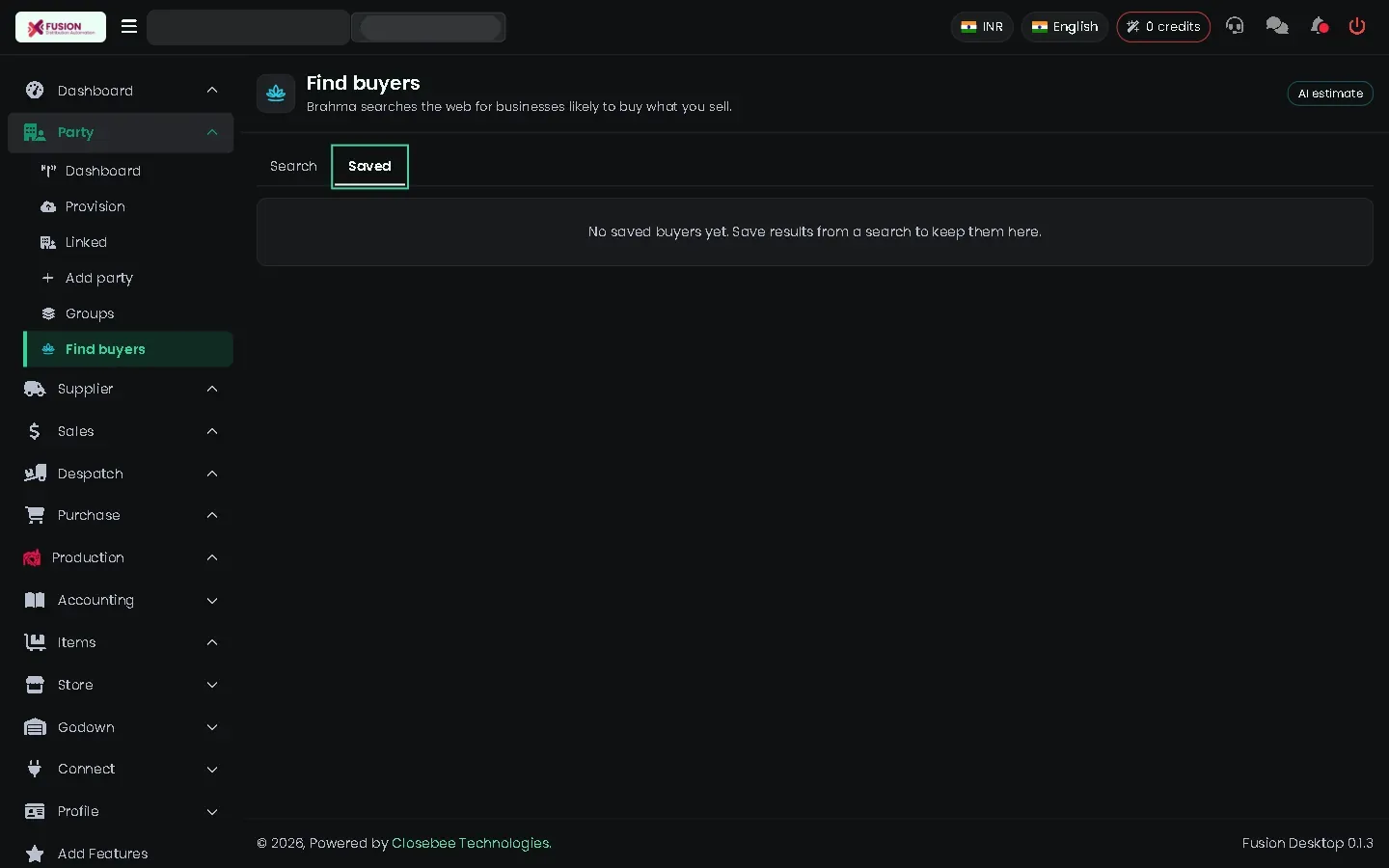The height and width of the screenshot is (868, 1389).
Task: Collapse the Party sidebar section
Action: click(121, 132)
